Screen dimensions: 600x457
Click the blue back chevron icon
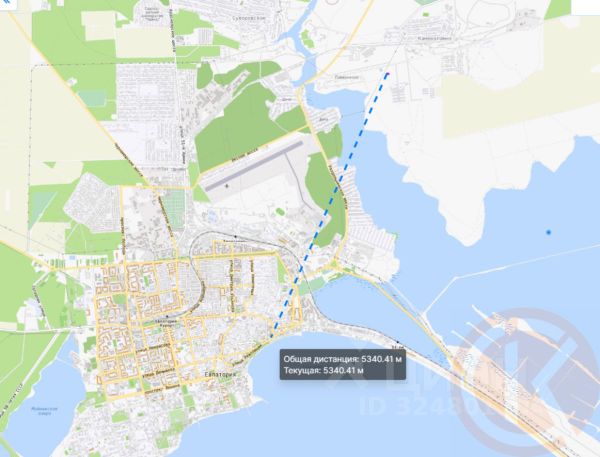point(5,3)
